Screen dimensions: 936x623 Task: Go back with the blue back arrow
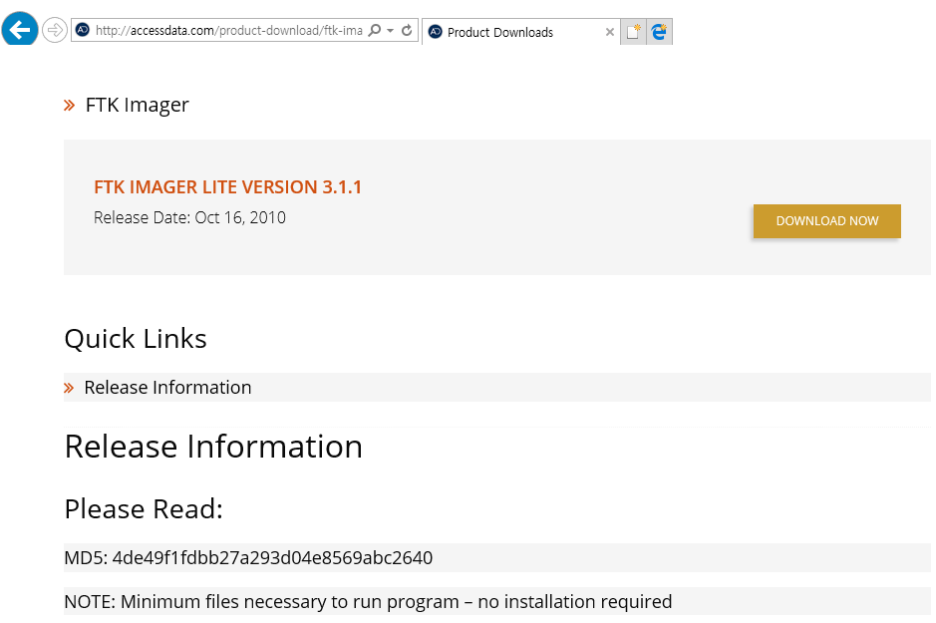point(20,29)
